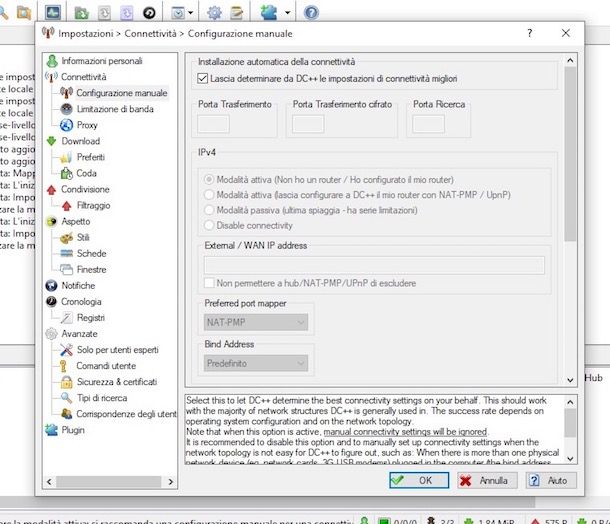
Task: Open Comandi utente page
Action: [106, 366]
